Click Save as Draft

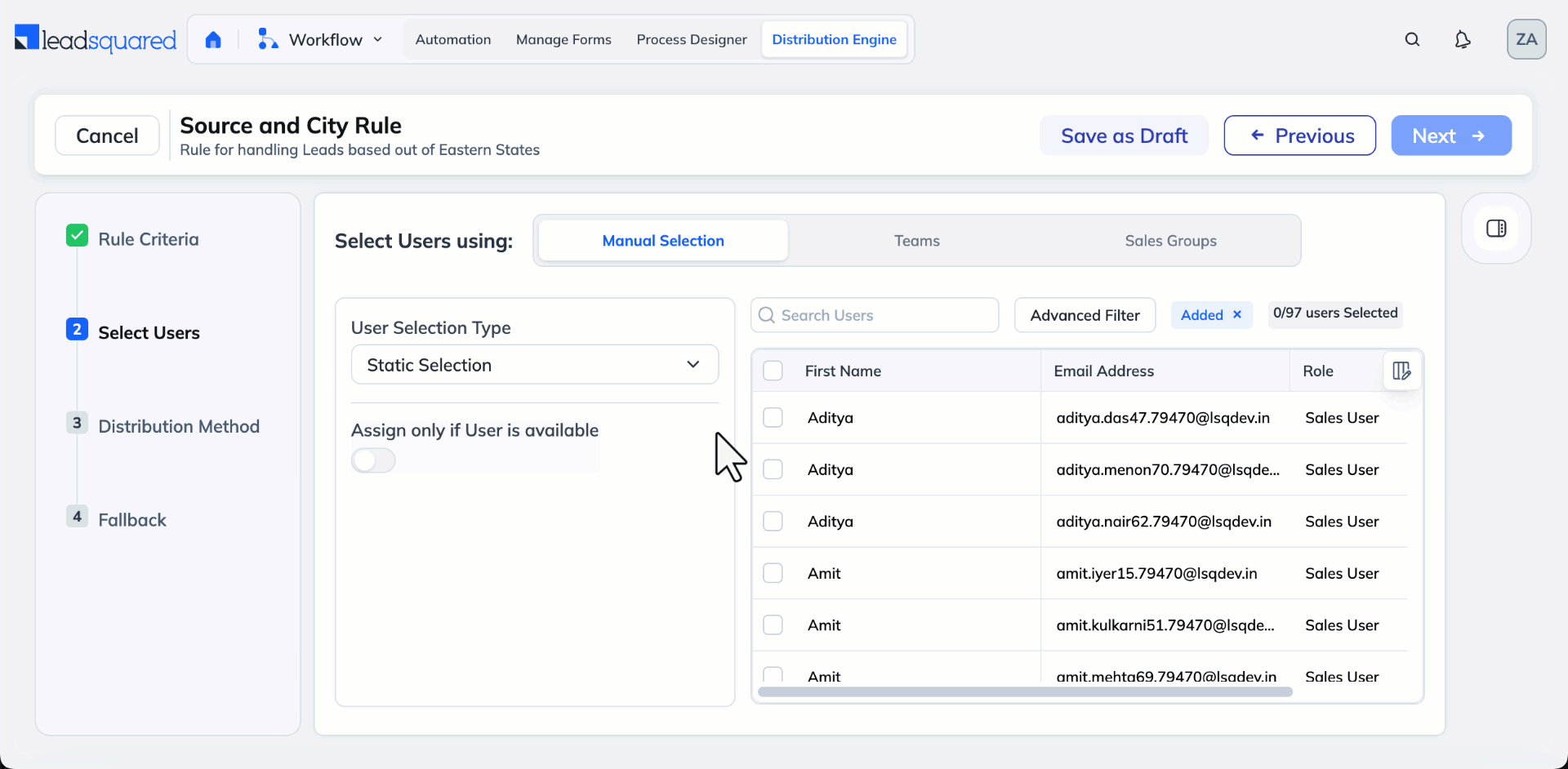pos(1124,136)
